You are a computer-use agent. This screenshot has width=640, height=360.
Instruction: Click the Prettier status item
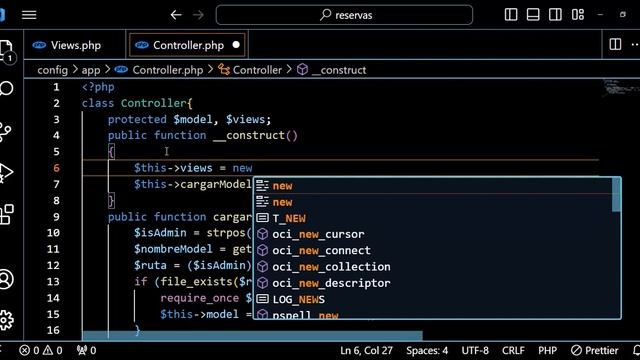(x=594, y=351)
